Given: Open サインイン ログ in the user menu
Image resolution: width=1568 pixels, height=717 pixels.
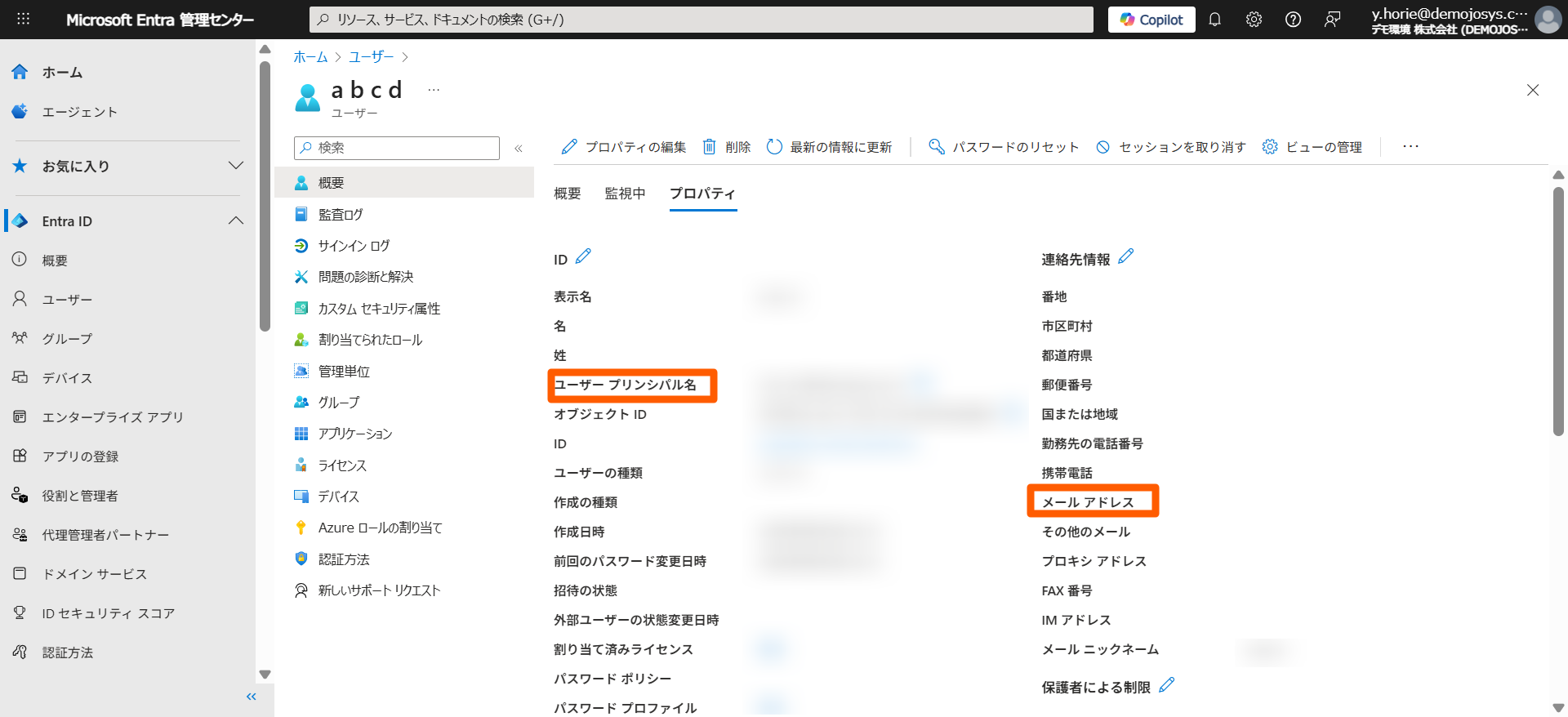Looking at the screenshot, I should pos(354,246).
